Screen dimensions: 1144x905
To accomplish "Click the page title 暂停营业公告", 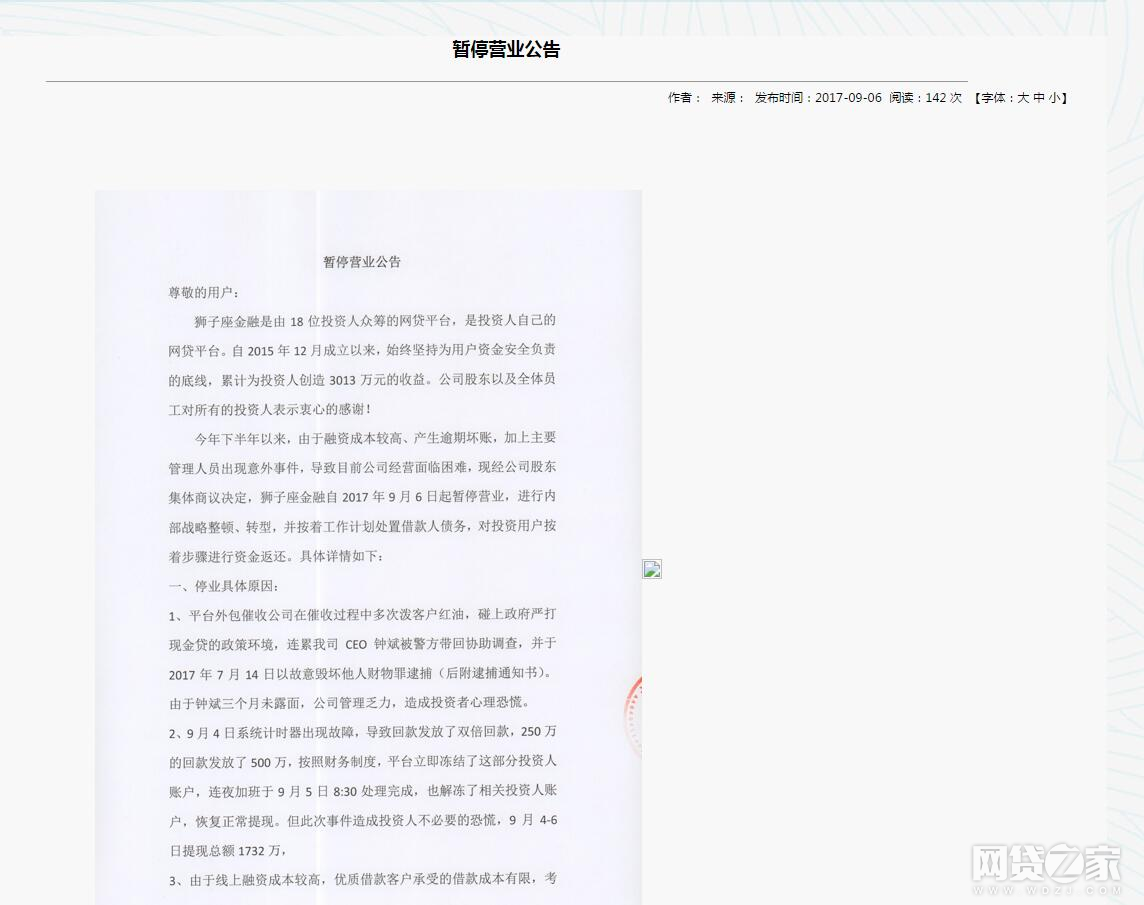I will [506, 50].
